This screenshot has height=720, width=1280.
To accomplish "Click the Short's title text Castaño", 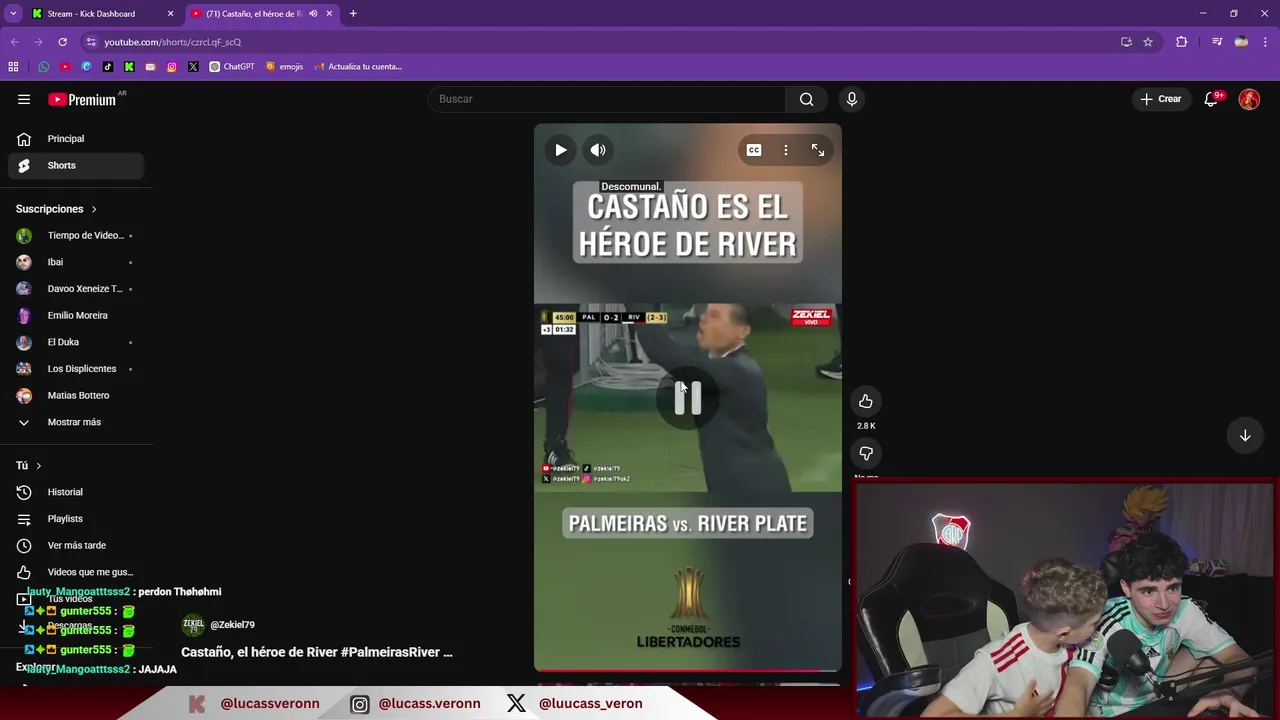I will 316,652.
